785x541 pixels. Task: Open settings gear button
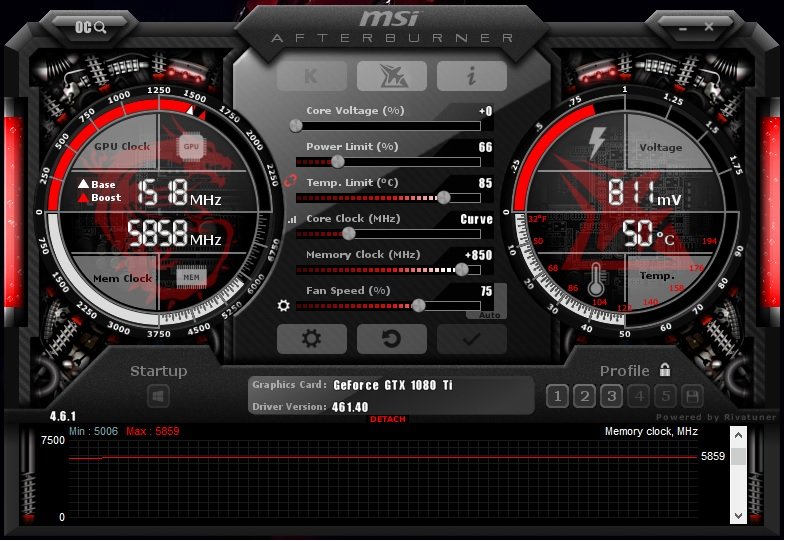(311, 339)
